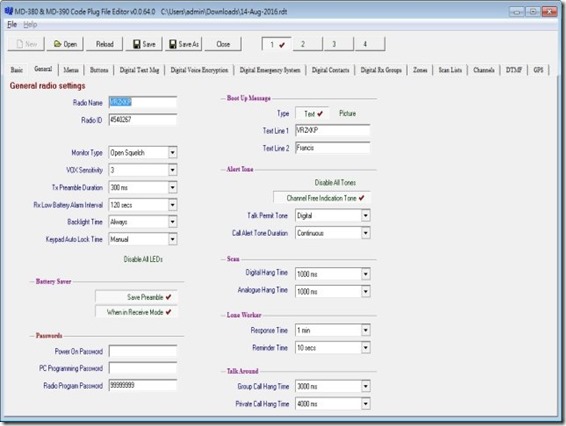Viewport: 566px width, 426px height.
Task: Switch to file slot 4
Action: 370,44
